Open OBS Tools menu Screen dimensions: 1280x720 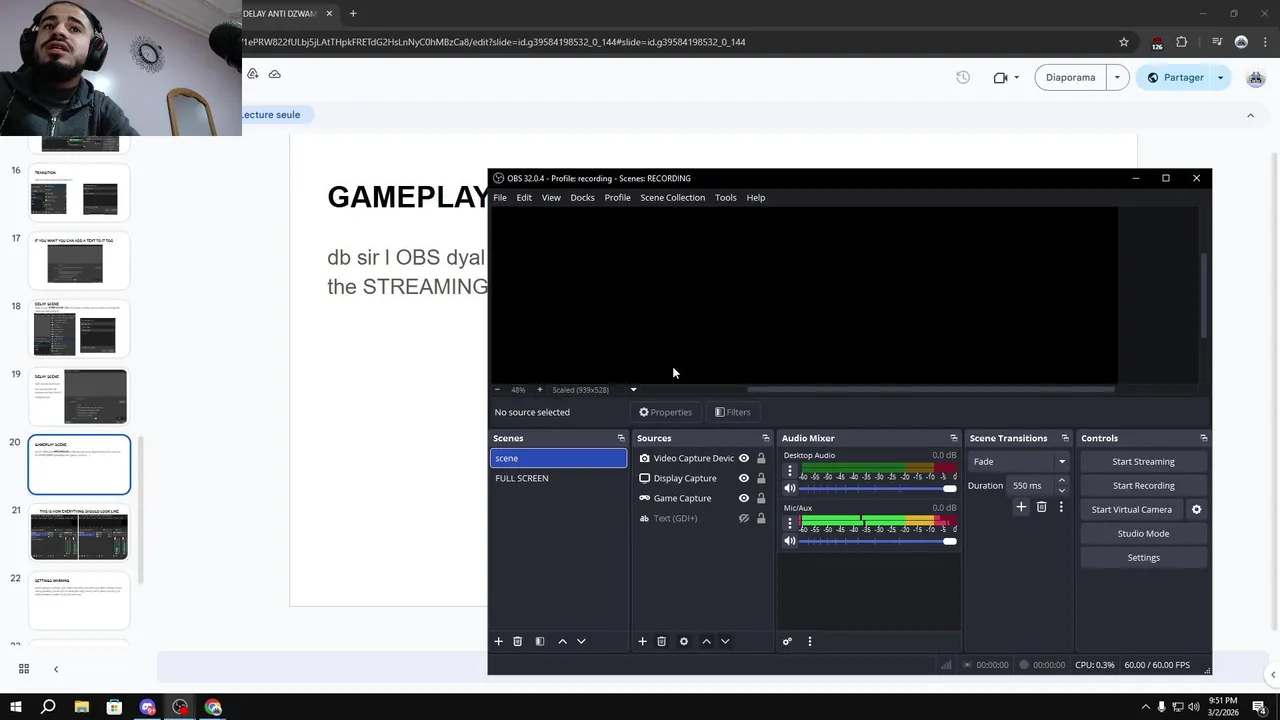click(x=726, y=198)
